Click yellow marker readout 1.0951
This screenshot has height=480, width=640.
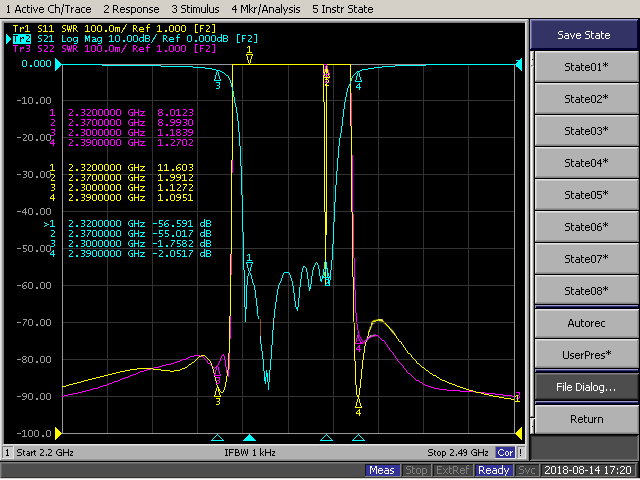coord(176,198)
